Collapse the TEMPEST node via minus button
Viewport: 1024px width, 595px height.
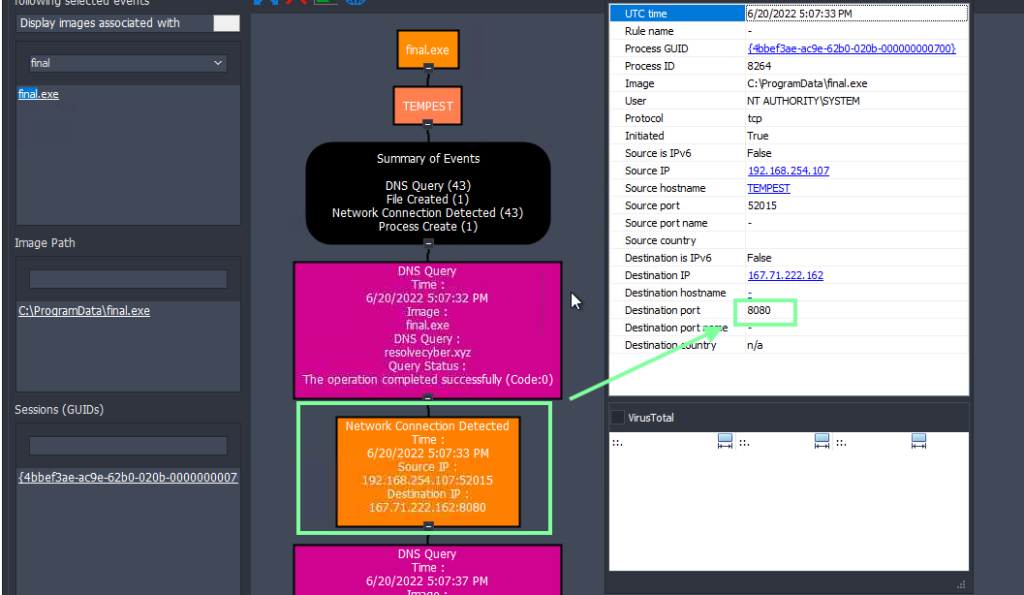pos(428,124)
